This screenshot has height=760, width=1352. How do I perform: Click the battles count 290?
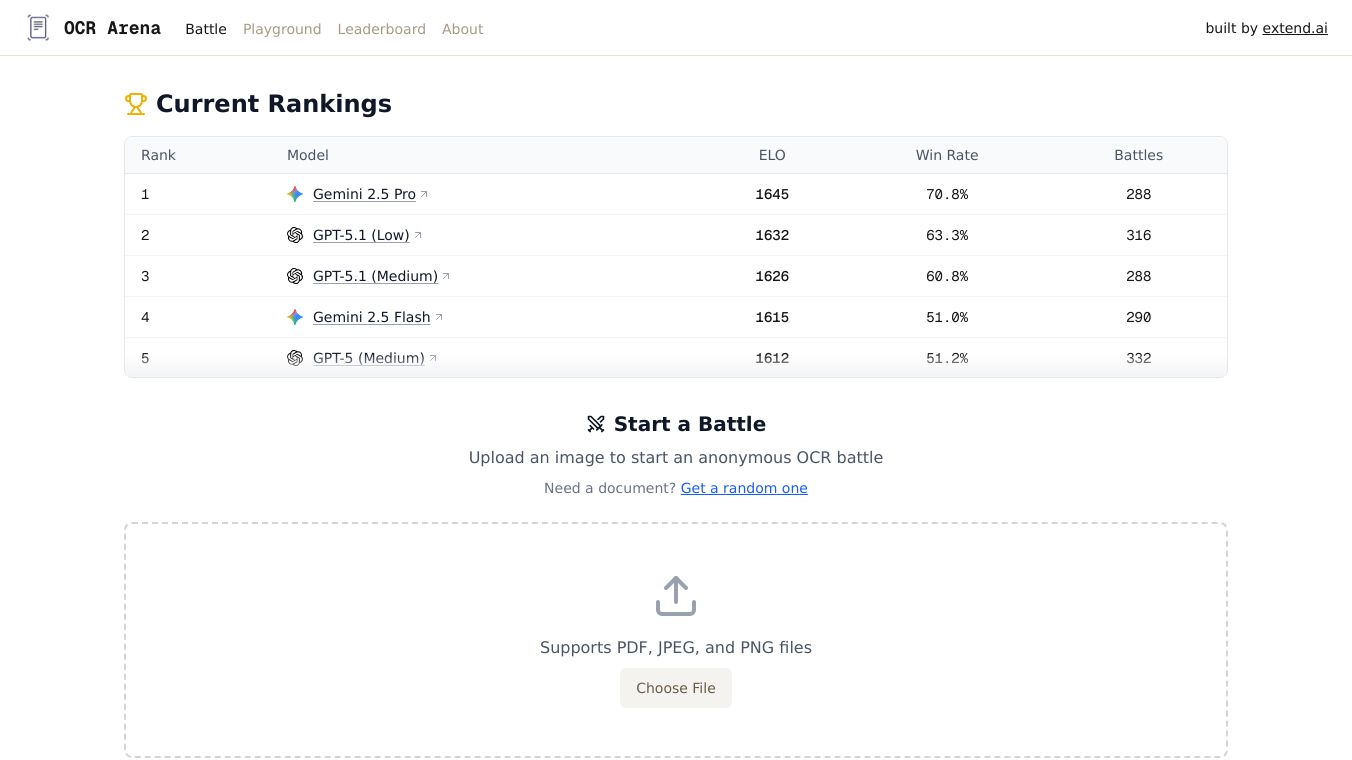click(x=1139, y=317)
